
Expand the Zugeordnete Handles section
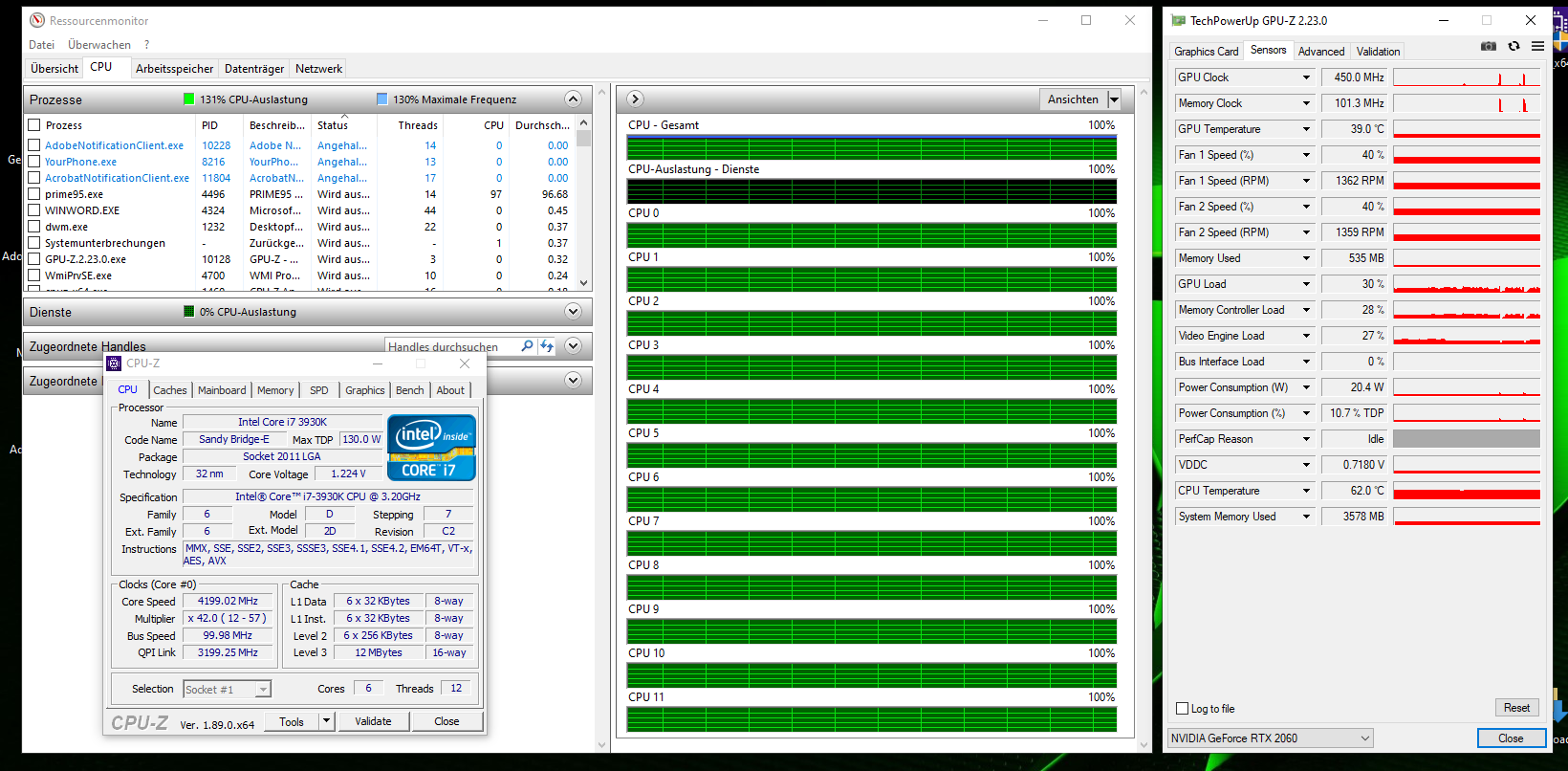pos(573,346)
